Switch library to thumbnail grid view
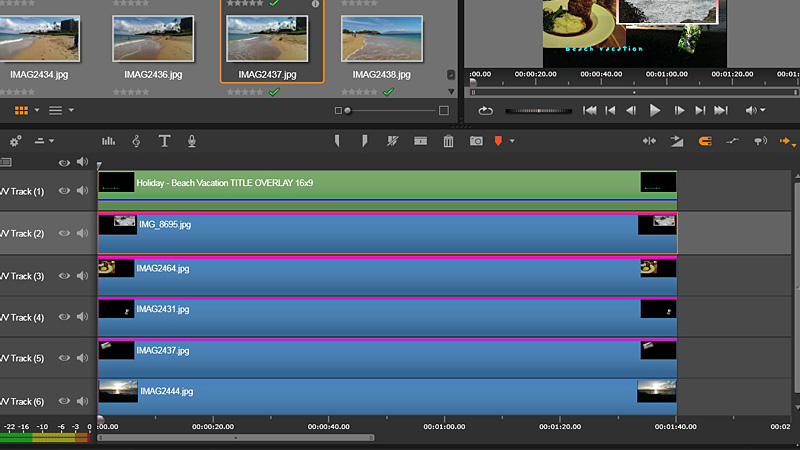 [x=21, y=109]
